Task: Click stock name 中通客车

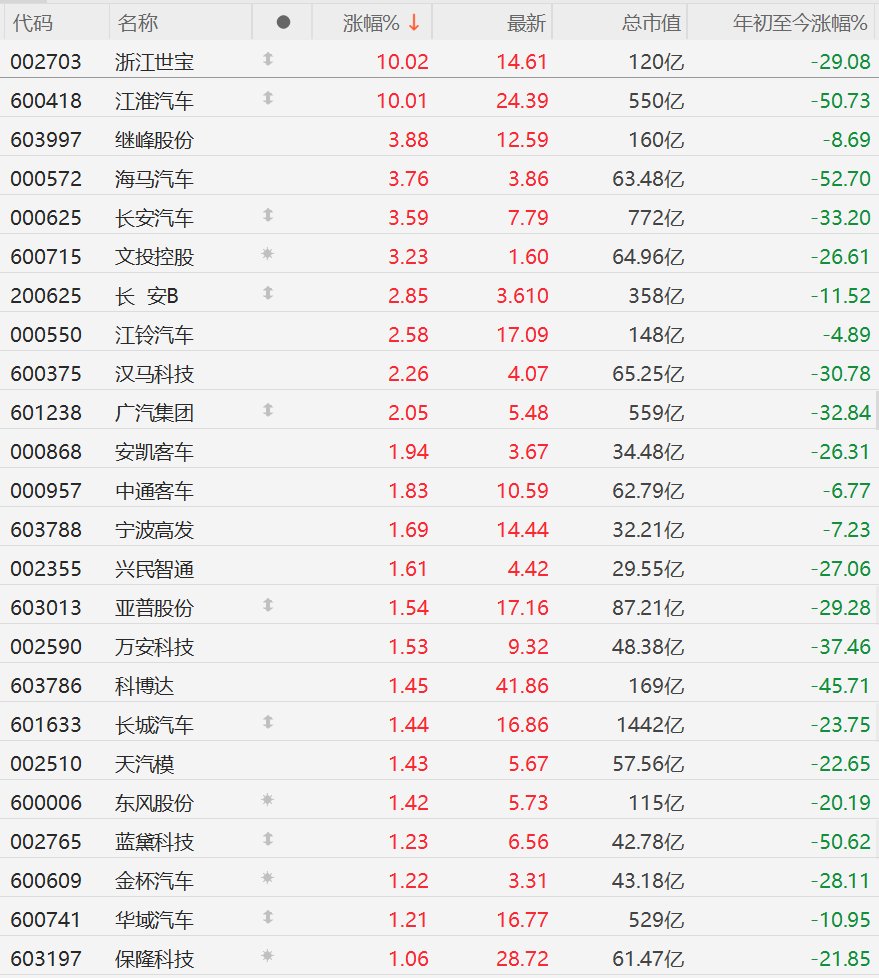Action: pyautogui.click(x=155, y=491)
